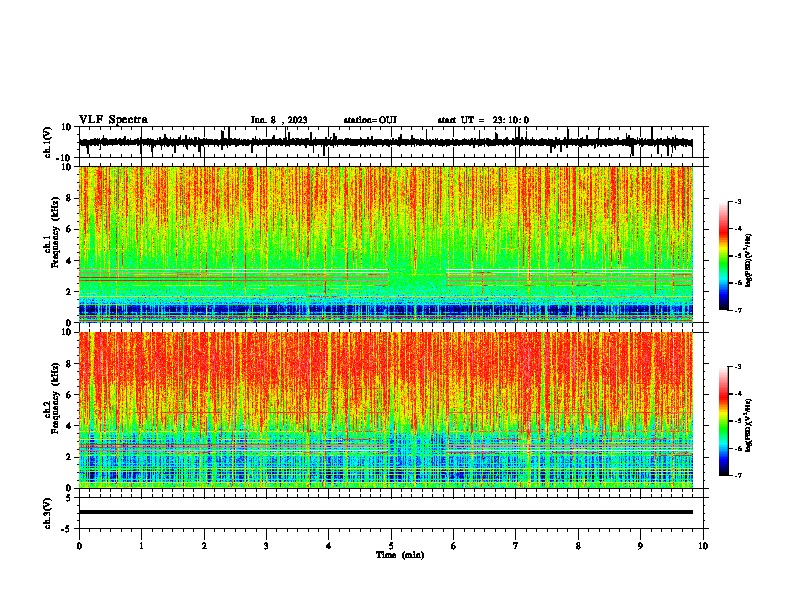The image size is (792, 612).
Task: Click the ch.1 spectrogram color bar
Action: point(724,256)
